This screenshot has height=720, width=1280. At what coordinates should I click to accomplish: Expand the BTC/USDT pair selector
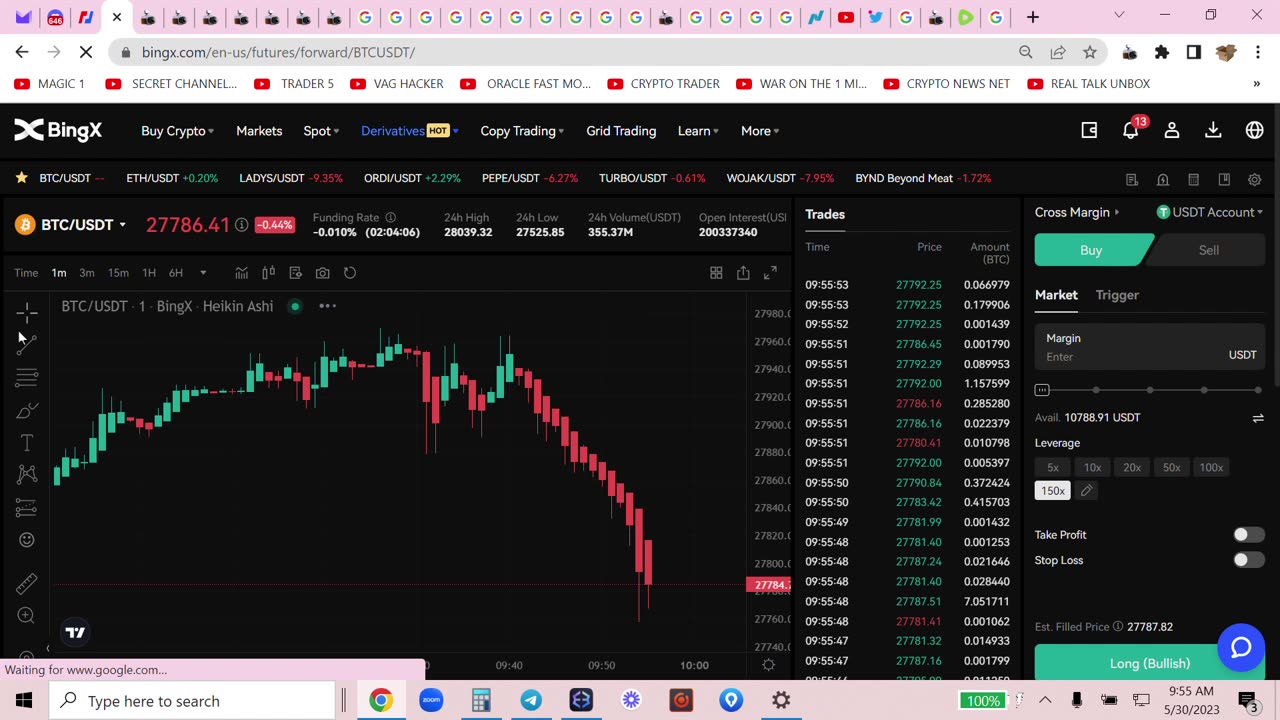click(84, 225)
